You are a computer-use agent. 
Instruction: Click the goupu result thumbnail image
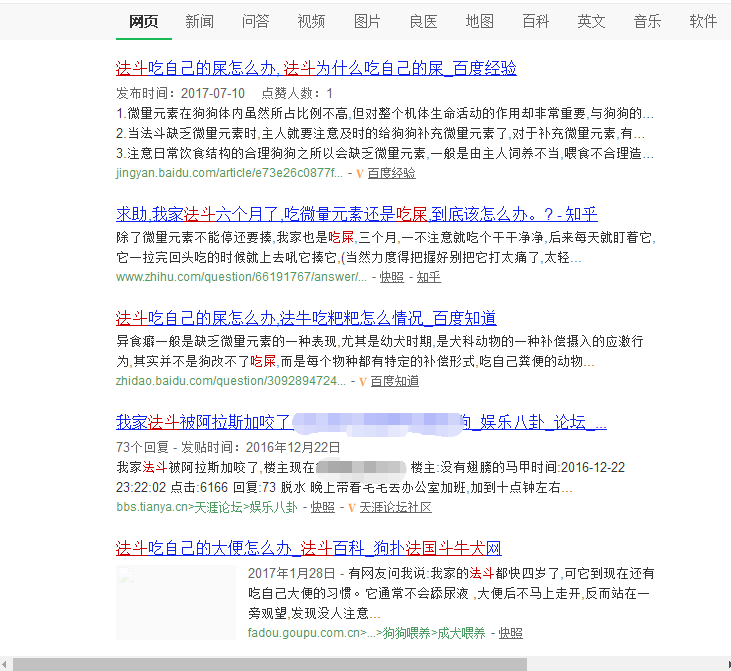click(176, 602)
